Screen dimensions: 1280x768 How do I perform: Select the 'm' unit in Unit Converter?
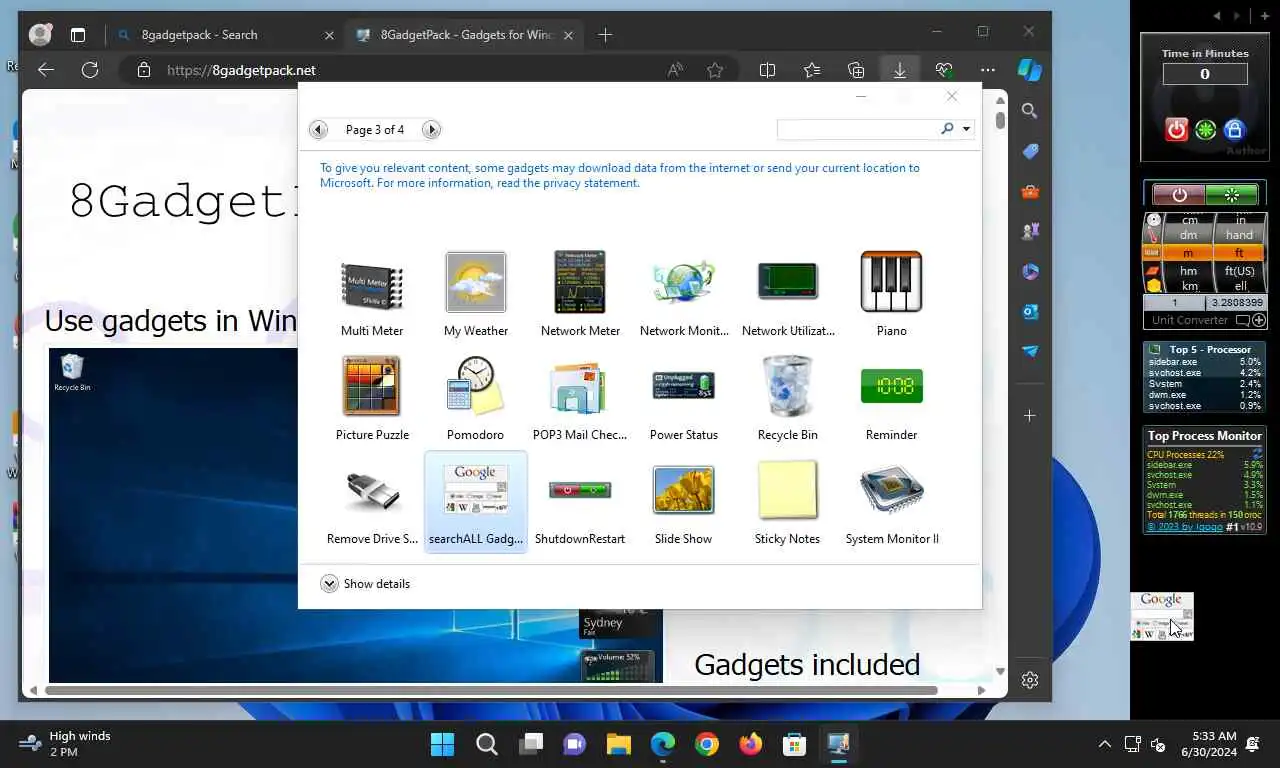point(1188,253)
